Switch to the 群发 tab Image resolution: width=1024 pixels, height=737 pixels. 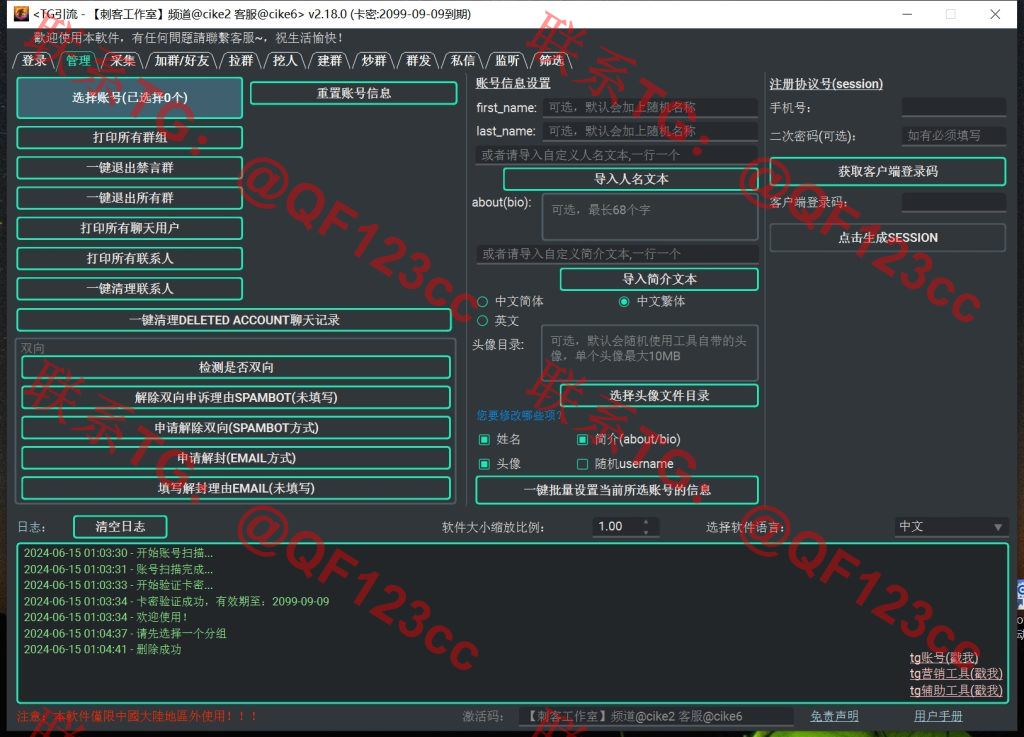click(418, 61)
